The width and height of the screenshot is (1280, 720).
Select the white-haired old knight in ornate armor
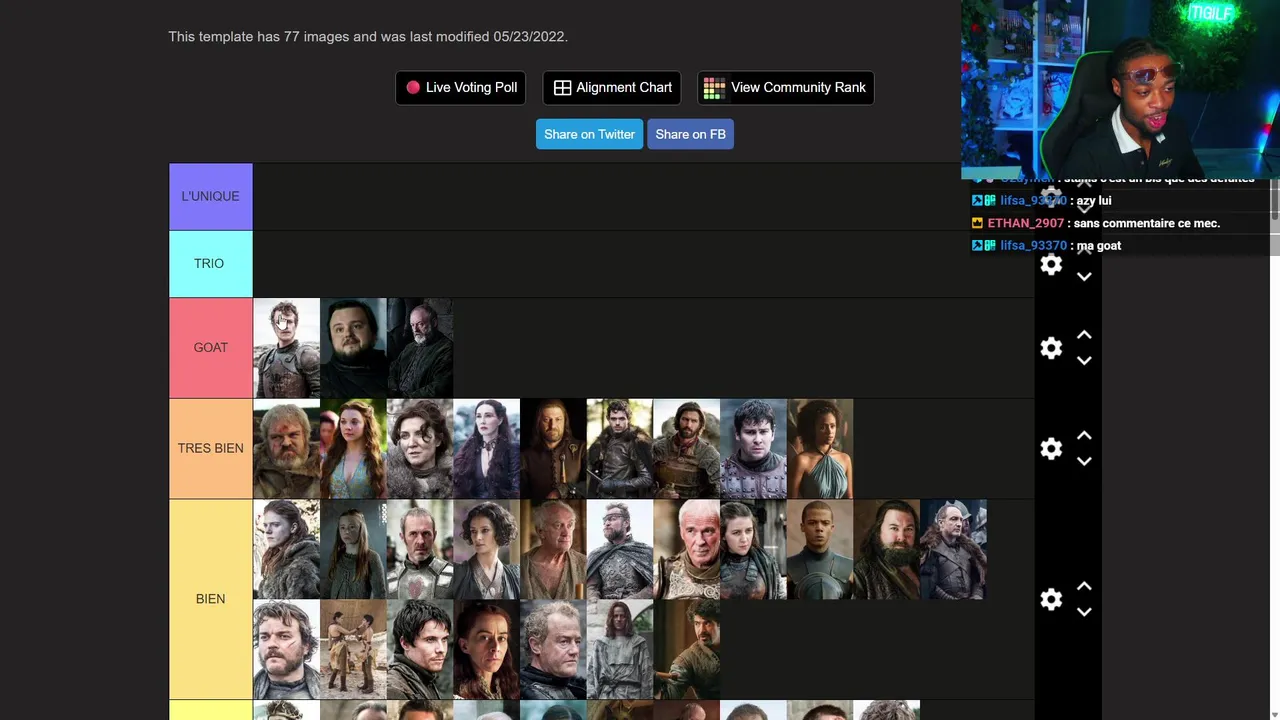(686, 549)
